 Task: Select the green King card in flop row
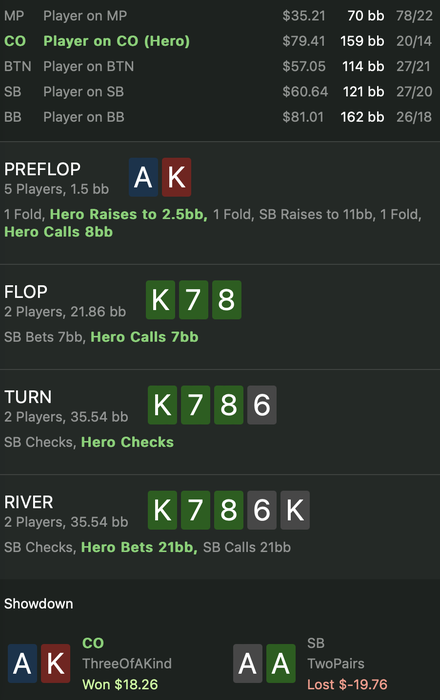coord(160,300)
